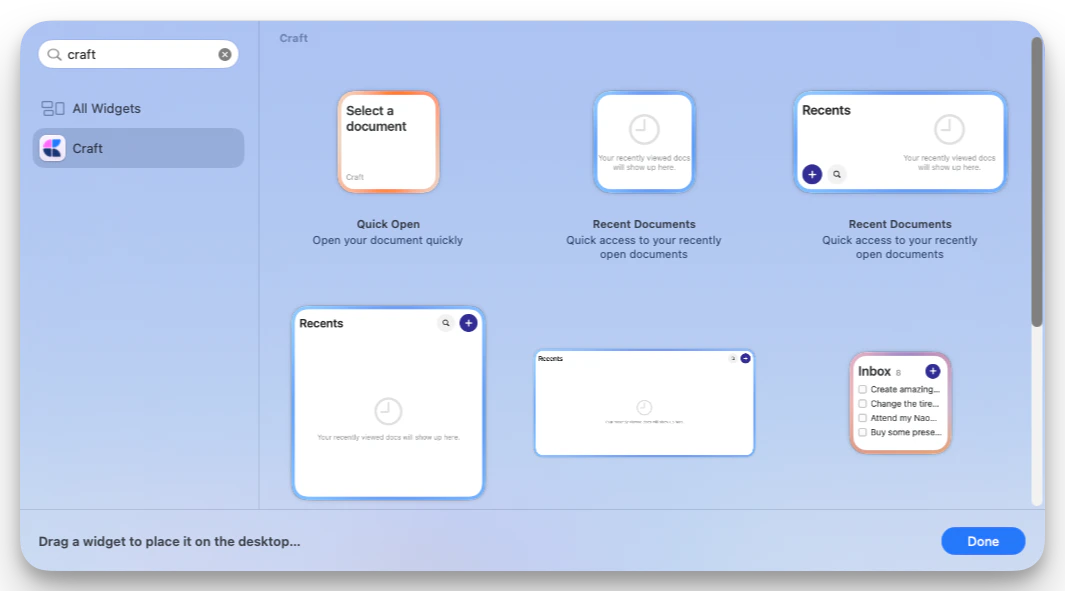
Task: Select Craft in the sidebar list
Action: (x=139, y=148)
